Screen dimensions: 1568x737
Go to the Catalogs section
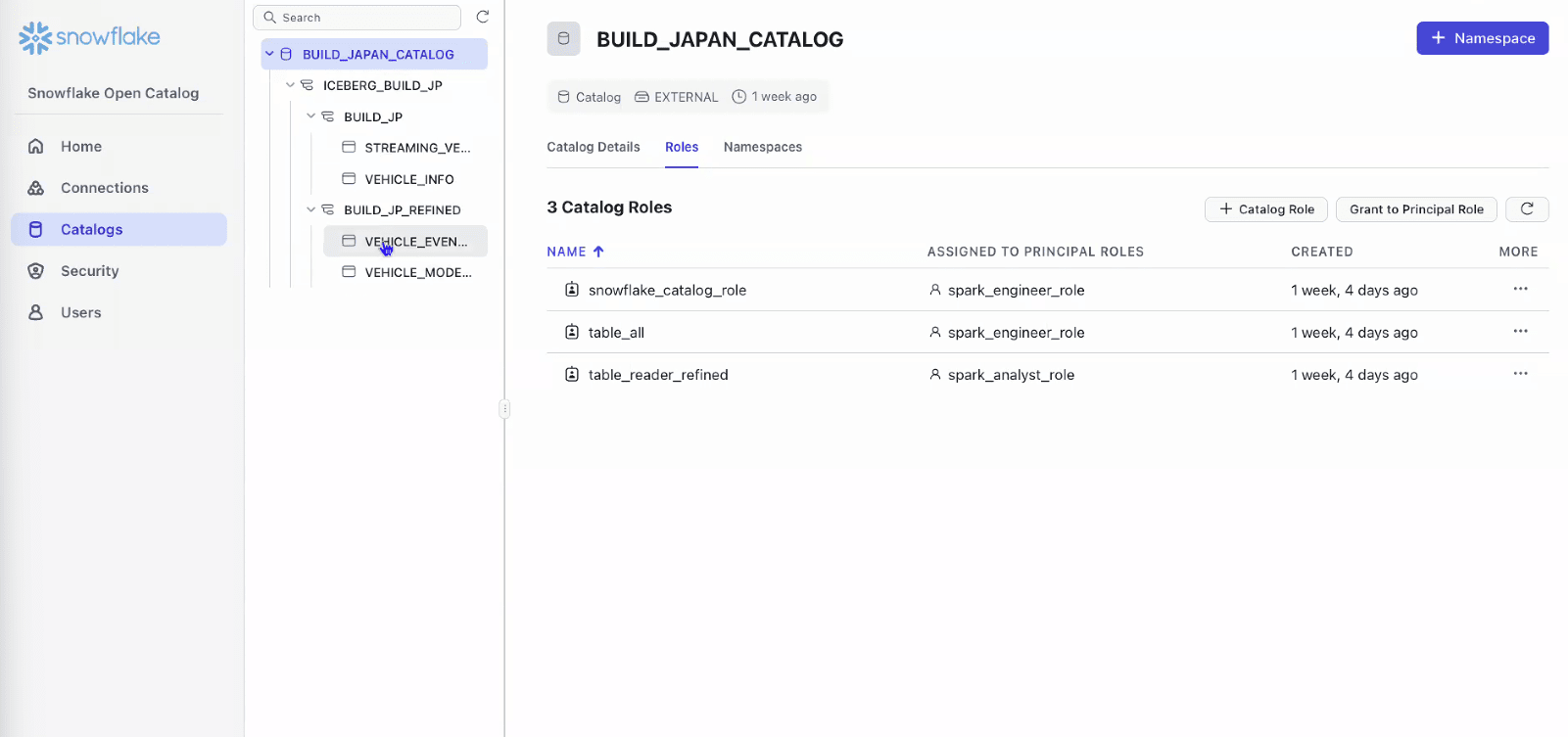119,229
